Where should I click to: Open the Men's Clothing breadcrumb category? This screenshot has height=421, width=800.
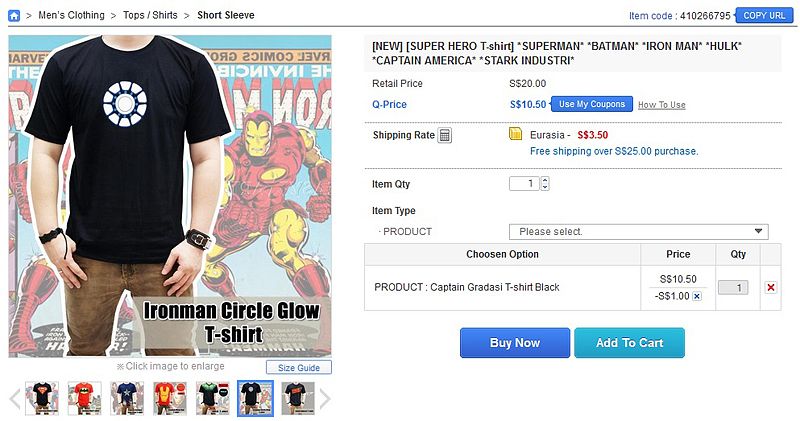pos(72,15)
